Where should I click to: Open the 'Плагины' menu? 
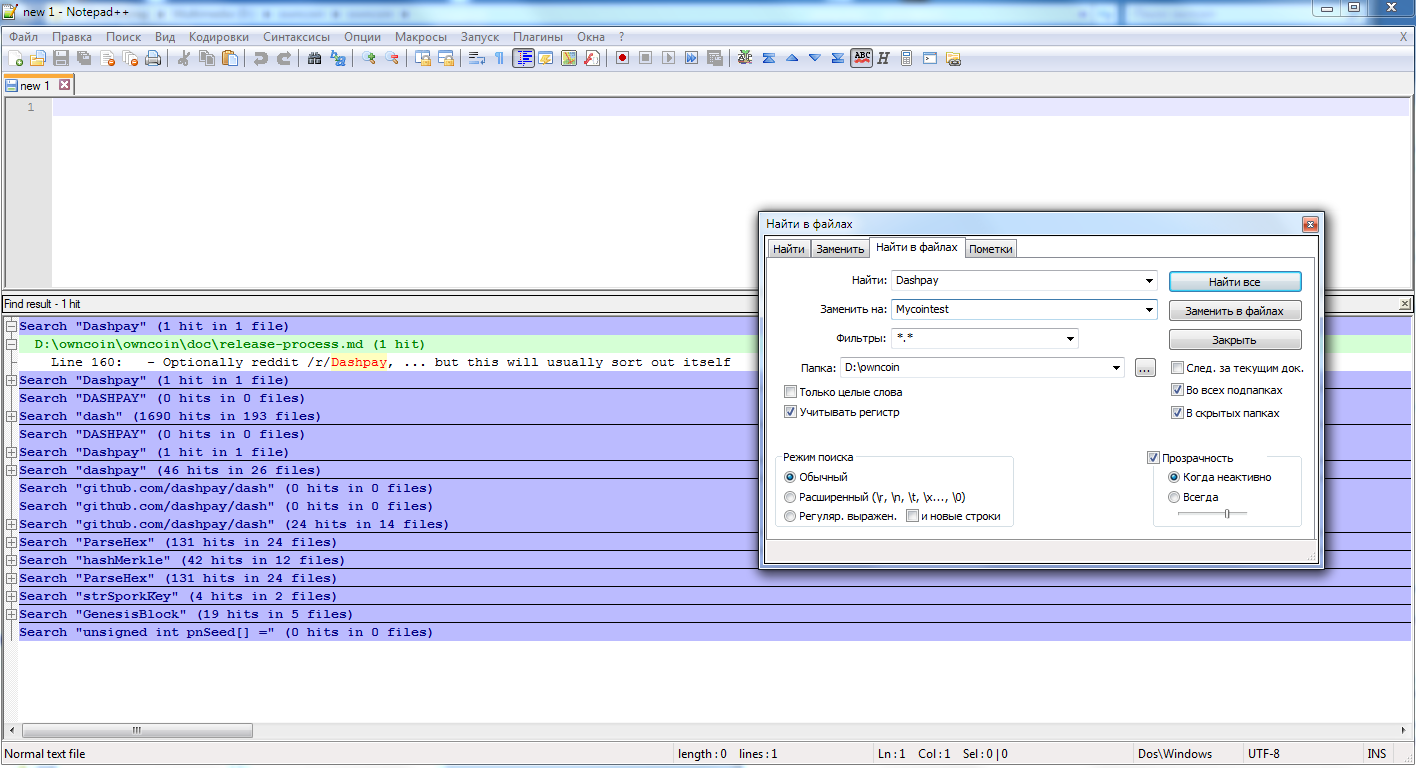(538, 37)
